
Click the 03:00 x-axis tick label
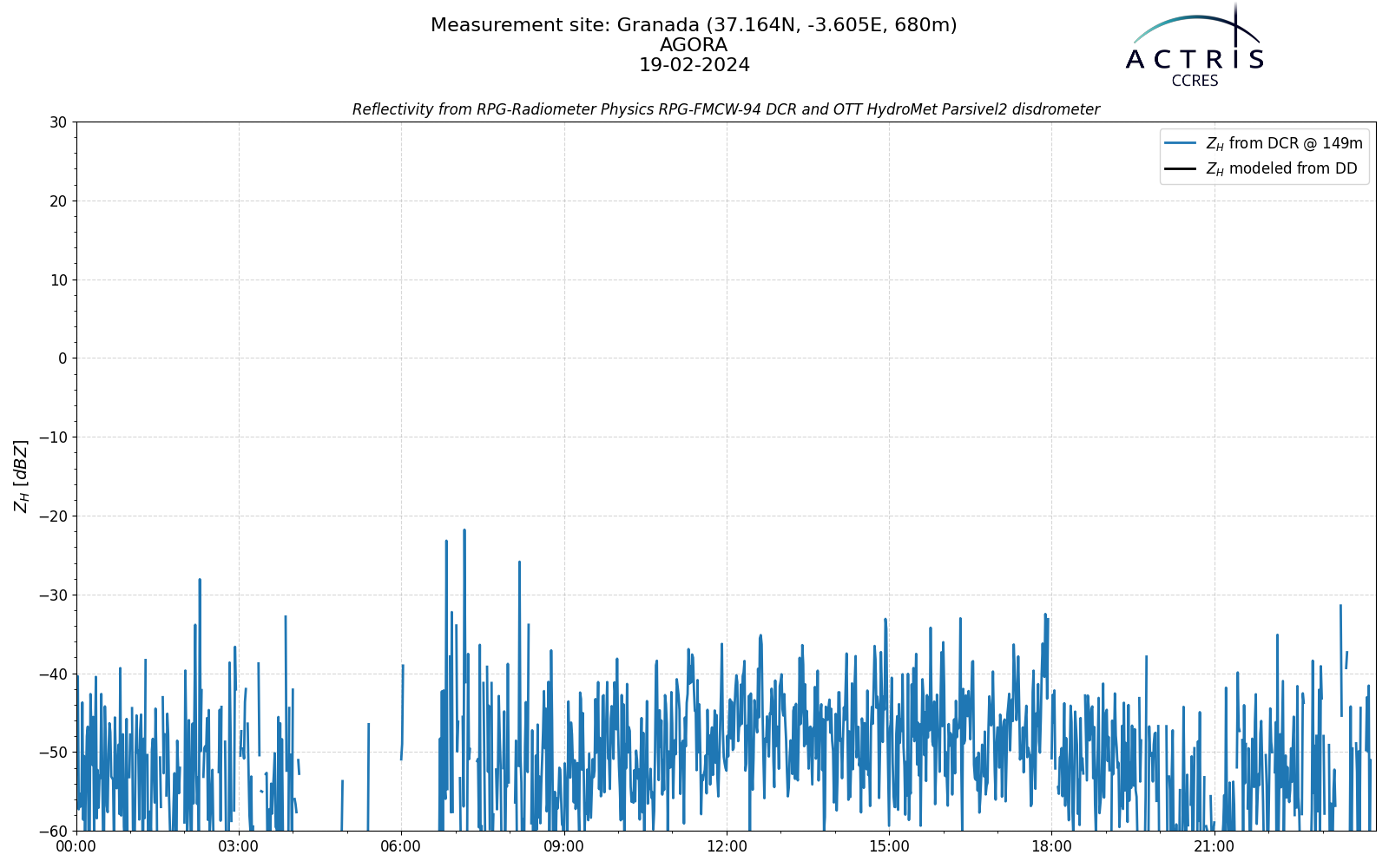239,845
